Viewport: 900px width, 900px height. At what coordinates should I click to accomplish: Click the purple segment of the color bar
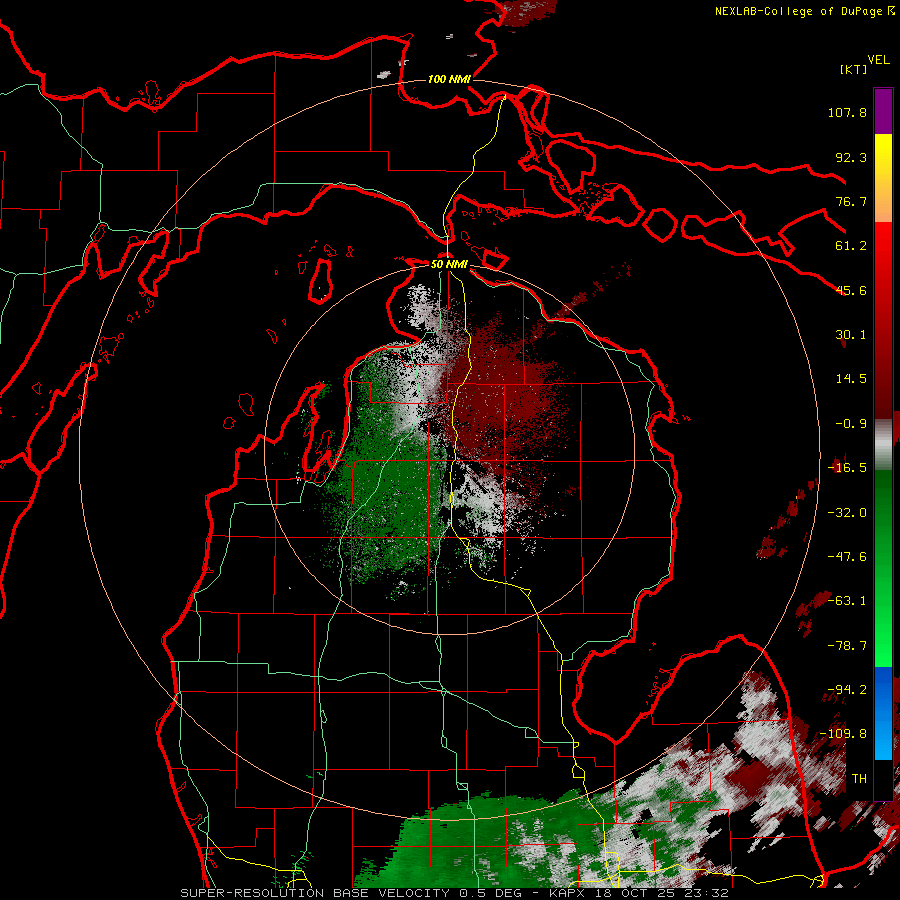[x=883, y=111]
